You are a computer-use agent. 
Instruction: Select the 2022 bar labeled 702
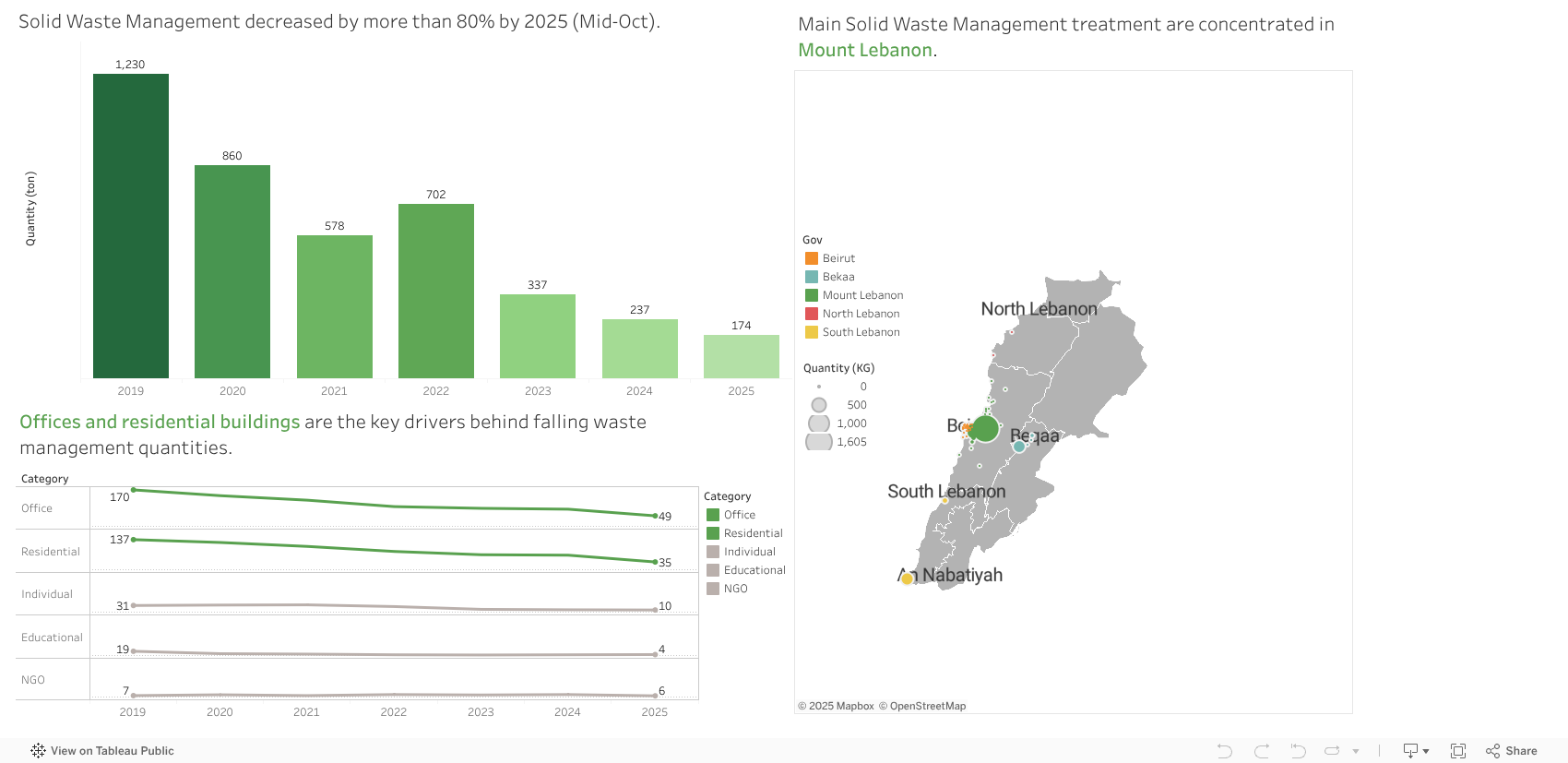[436, 291]
